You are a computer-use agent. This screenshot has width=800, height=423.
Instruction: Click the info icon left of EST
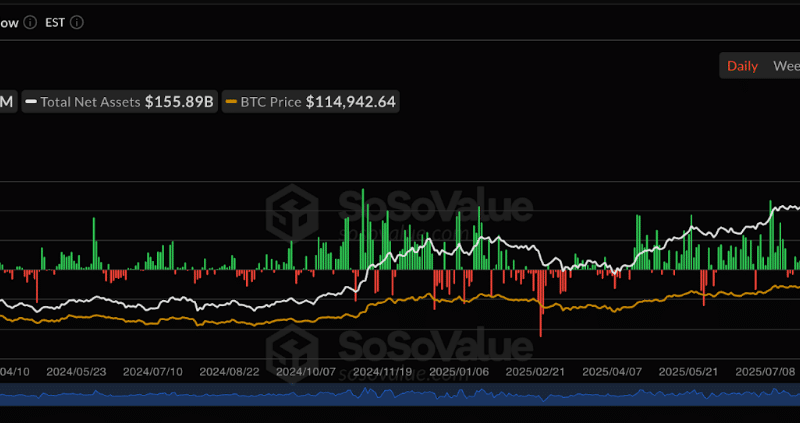point(30,22)
